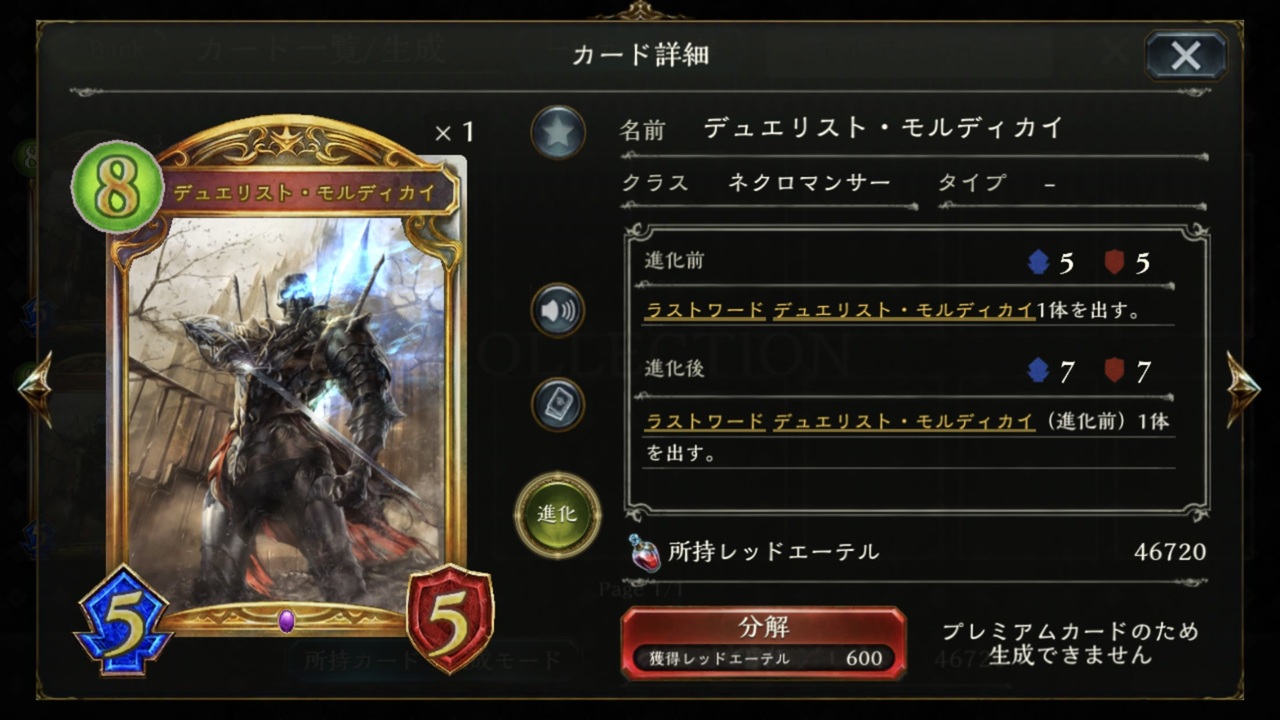This screenshot has height=720, width=1280.
Task: Click the red ether vial icon
Action: pos(644,552)
